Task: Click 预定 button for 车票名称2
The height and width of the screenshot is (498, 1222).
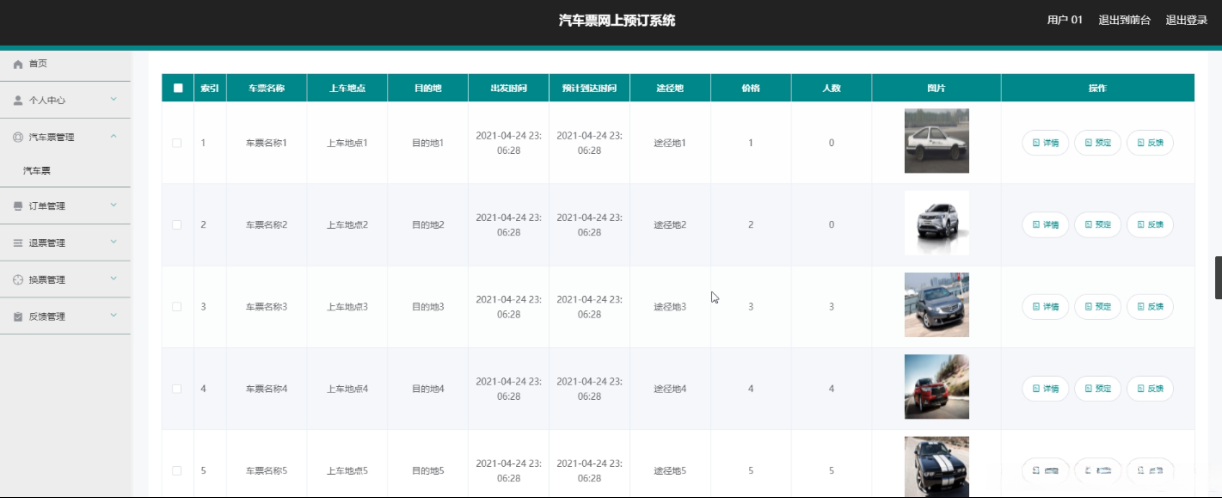Action: click(1097, 225)
